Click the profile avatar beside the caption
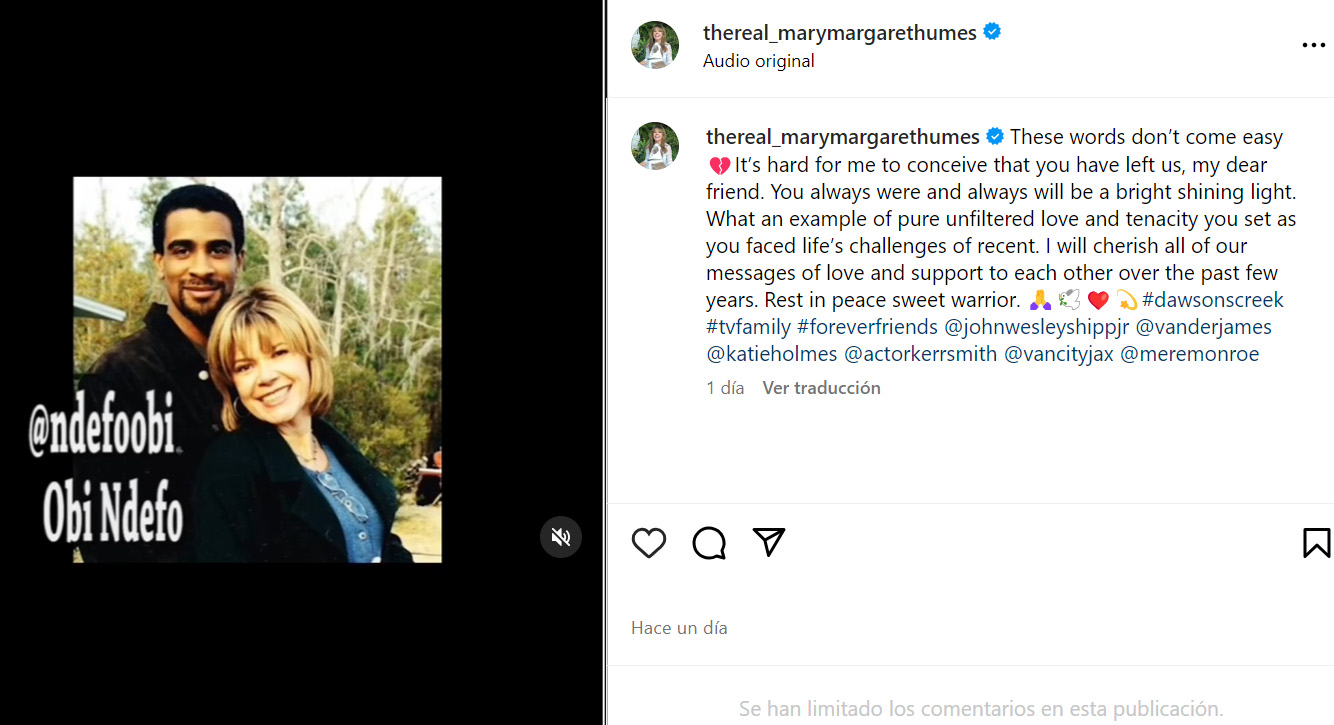1334x725 pixels. (x=655, y=146)
